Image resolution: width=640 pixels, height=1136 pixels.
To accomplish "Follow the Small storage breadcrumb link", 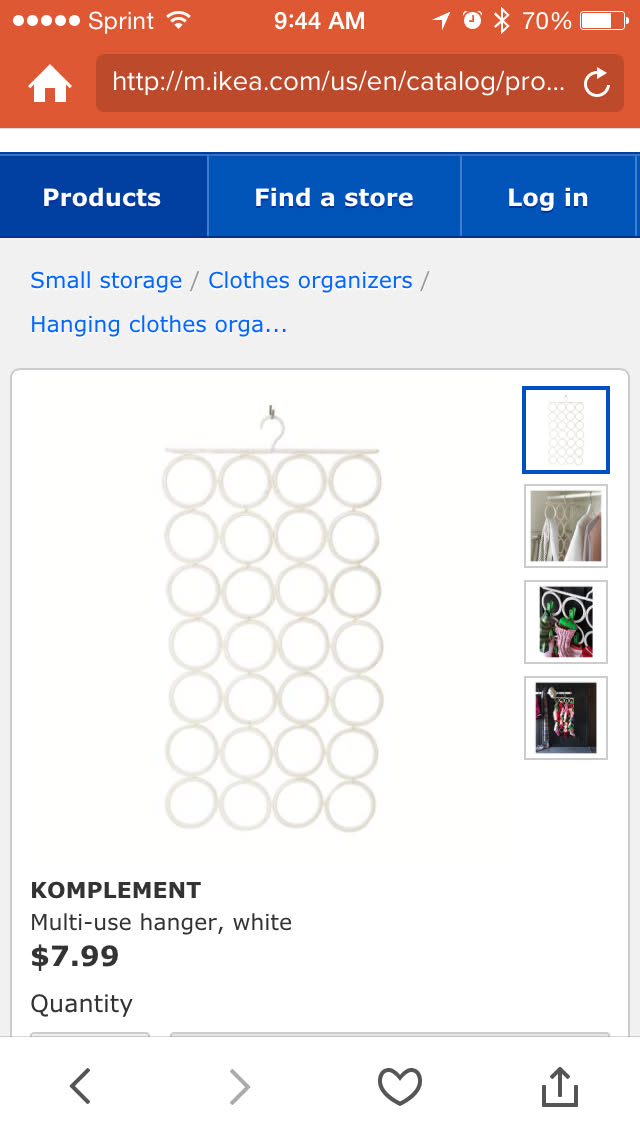I will [x=106, y=280].
